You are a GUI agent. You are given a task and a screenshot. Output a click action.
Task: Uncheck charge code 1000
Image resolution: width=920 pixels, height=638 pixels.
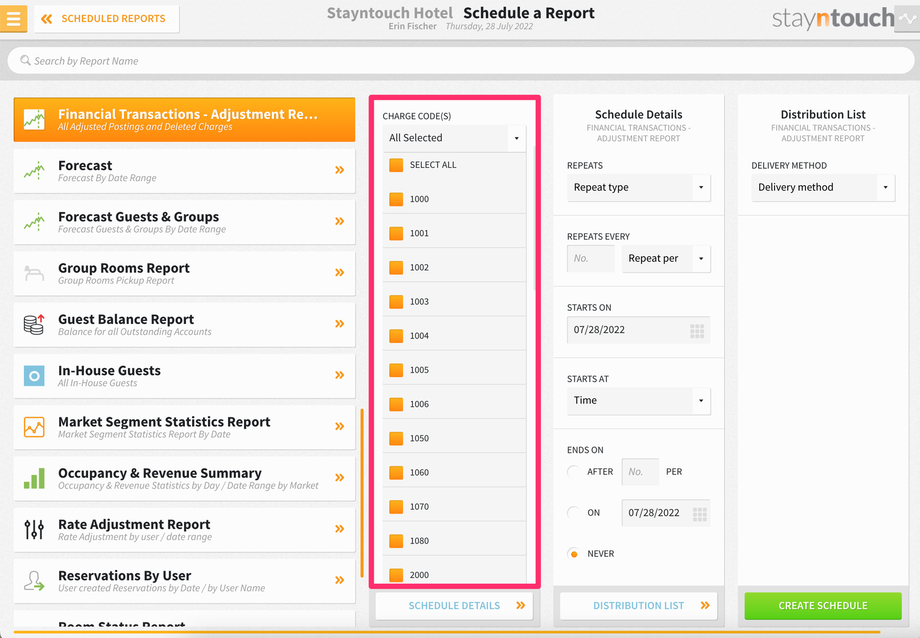pyautogui.click(x=396, y=199)
